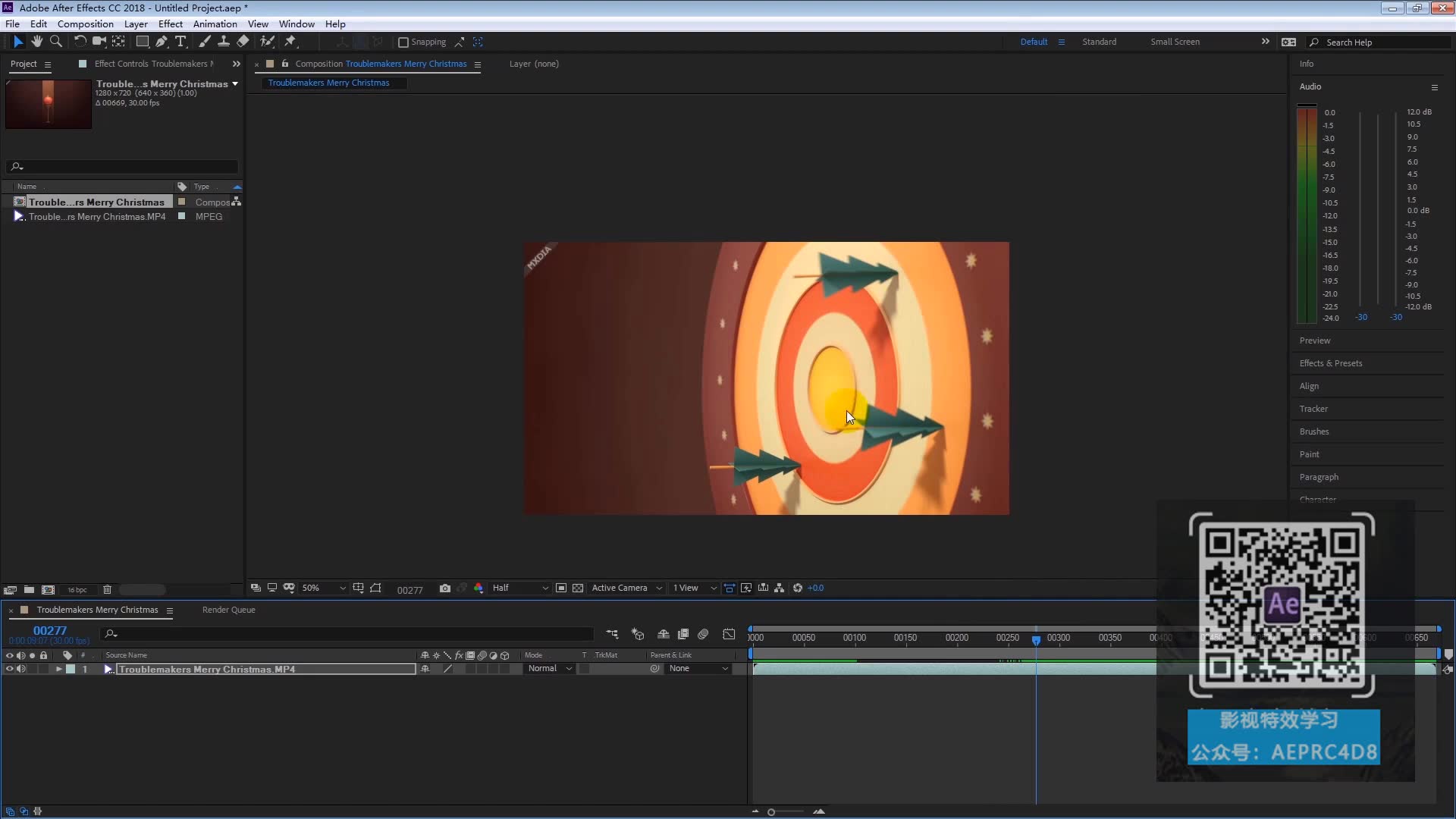
Task: Hide the Troublemakers Merry Christmas.MP4 layer video
Action: coord(9,669)
